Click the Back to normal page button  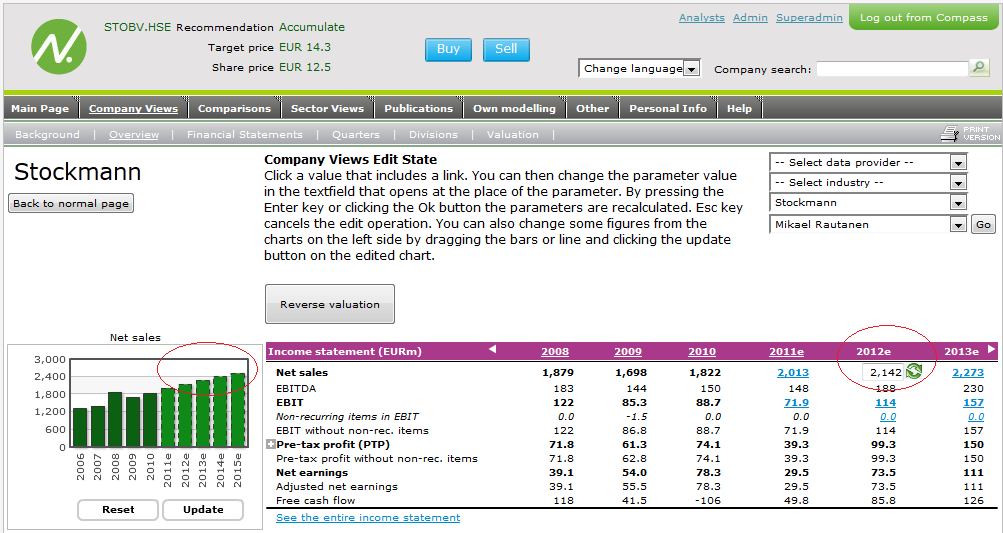click(71, 203)
